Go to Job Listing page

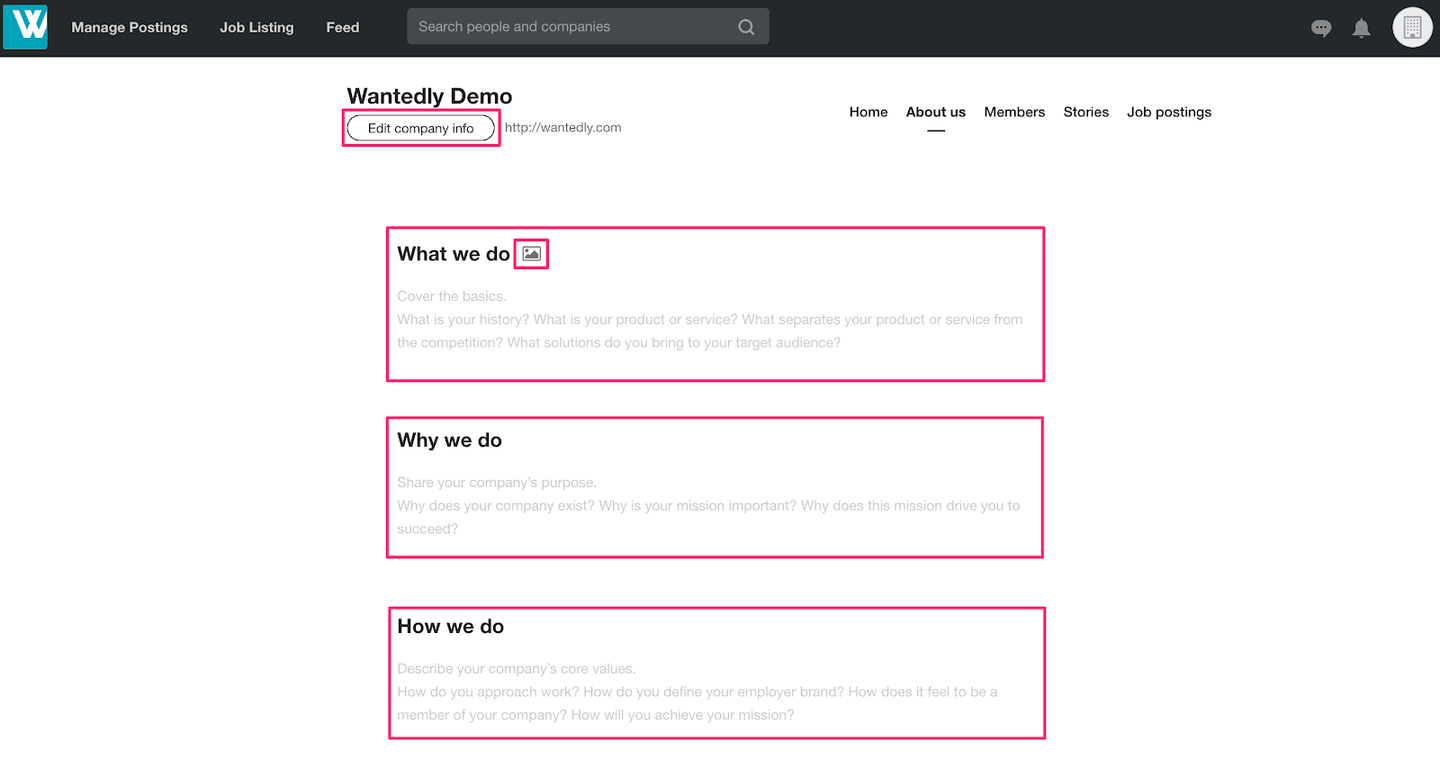pos(257,27)
